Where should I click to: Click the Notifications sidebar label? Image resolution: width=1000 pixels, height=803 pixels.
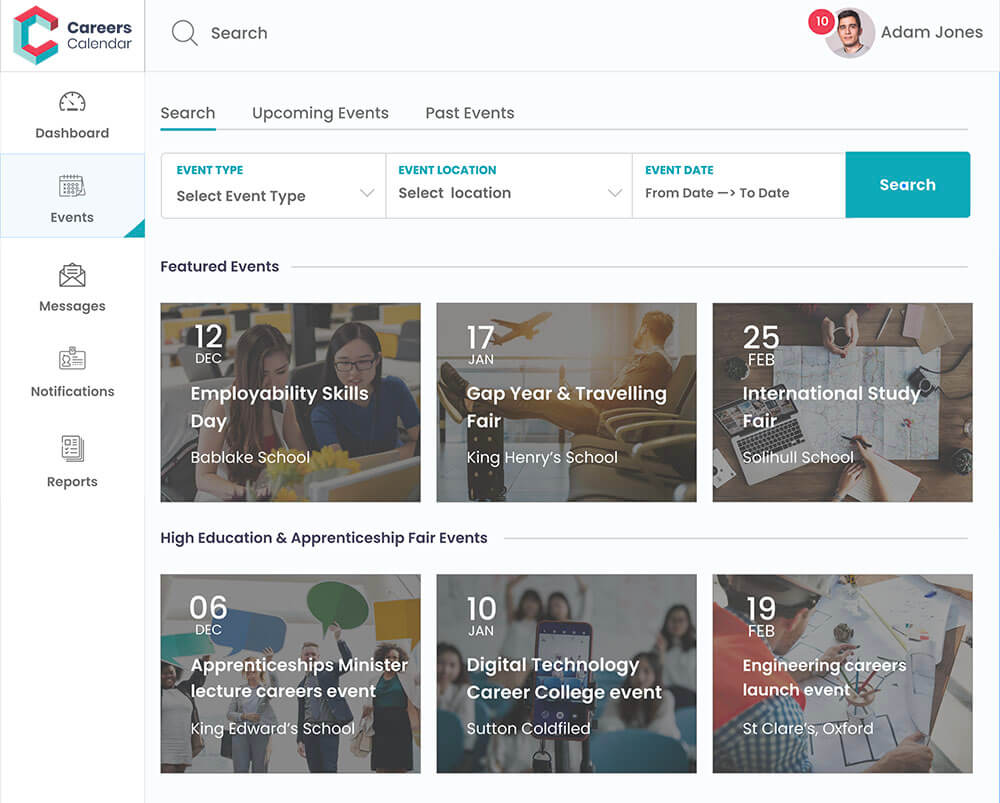73,392
